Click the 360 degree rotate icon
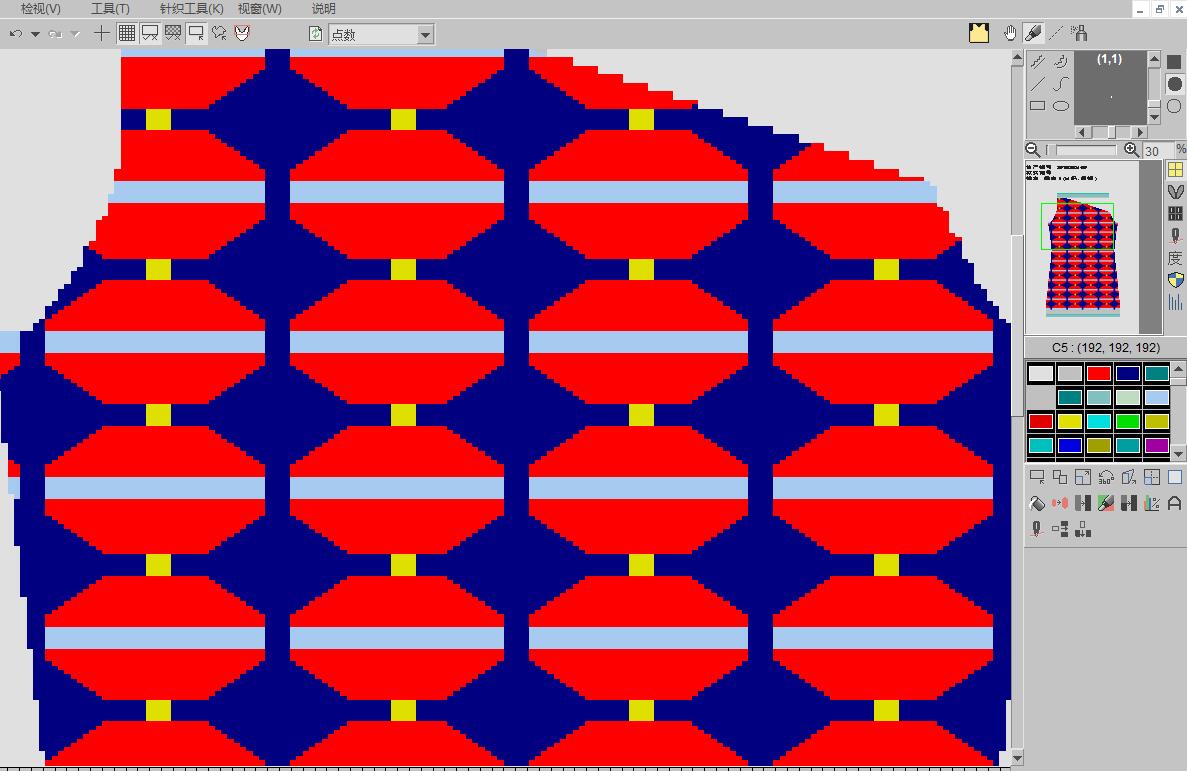Viewport: 1187px width, 771px height. (1106, 477)
